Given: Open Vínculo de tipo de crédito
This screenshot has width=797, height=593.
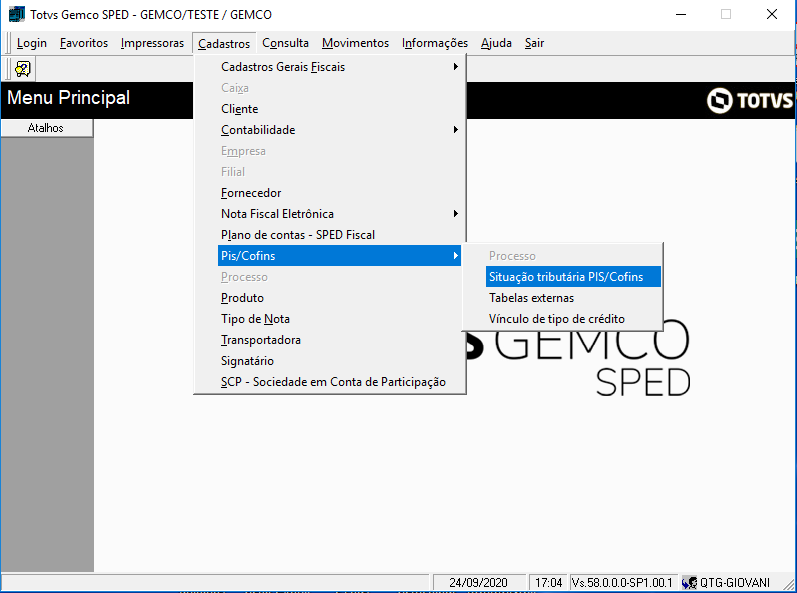Looking at the screenshot, I should coord(573,319).
